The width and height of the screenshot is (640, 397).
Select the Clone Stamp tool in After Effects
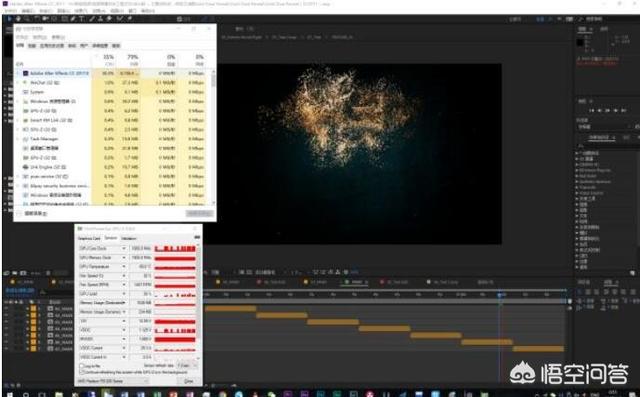(100, 19)
